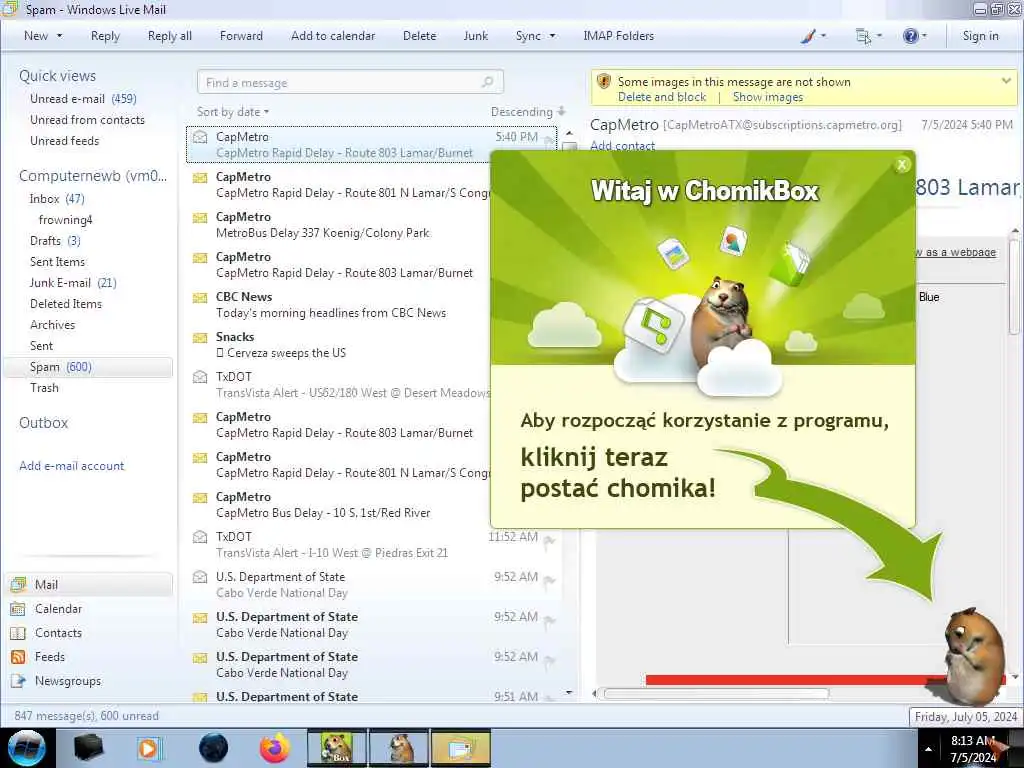Select Unread e-mail quick view
1024x768 pixels.
[83, 99]
